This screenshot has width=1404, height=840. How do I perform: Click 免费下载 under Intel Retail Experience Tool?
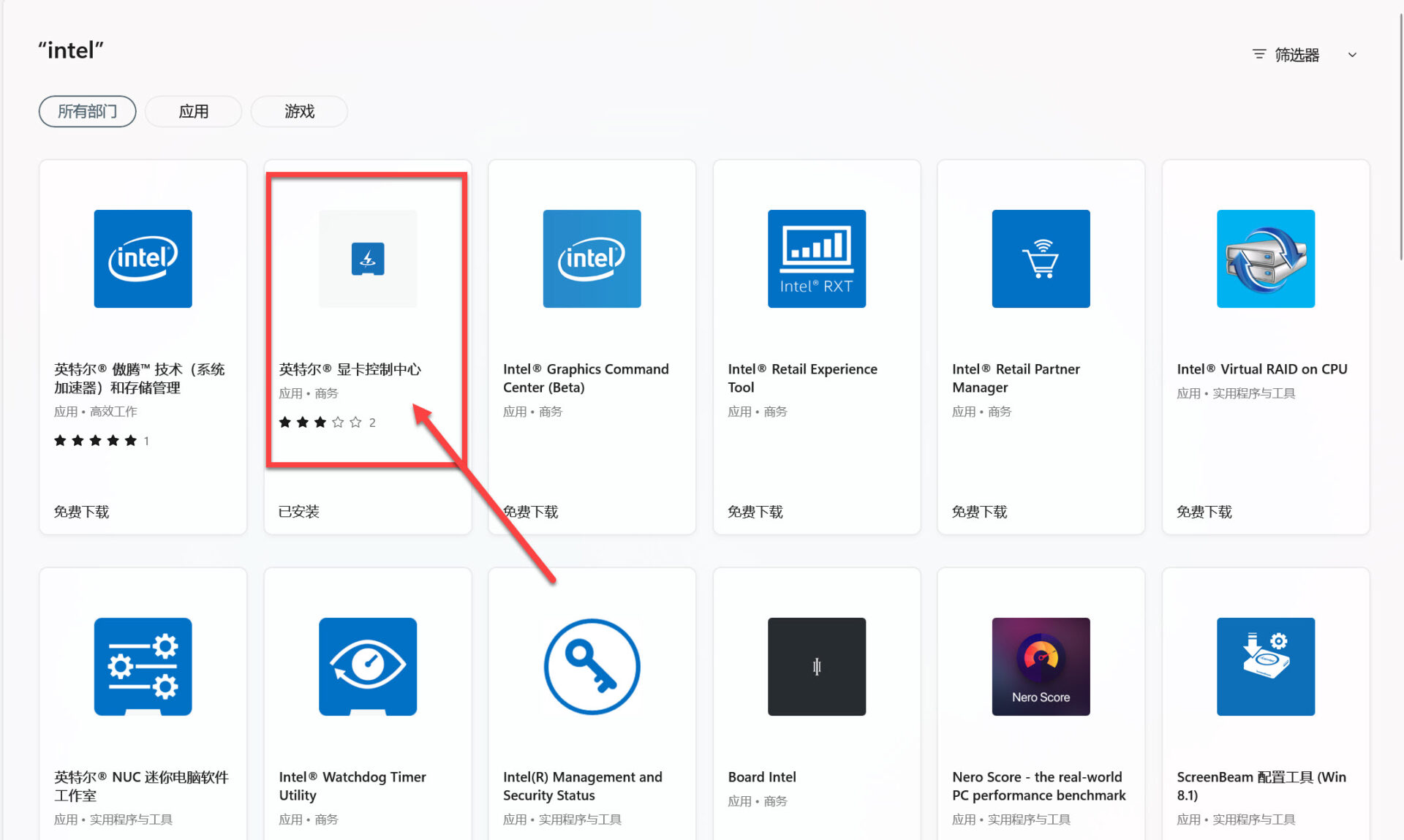pos(755,512)
